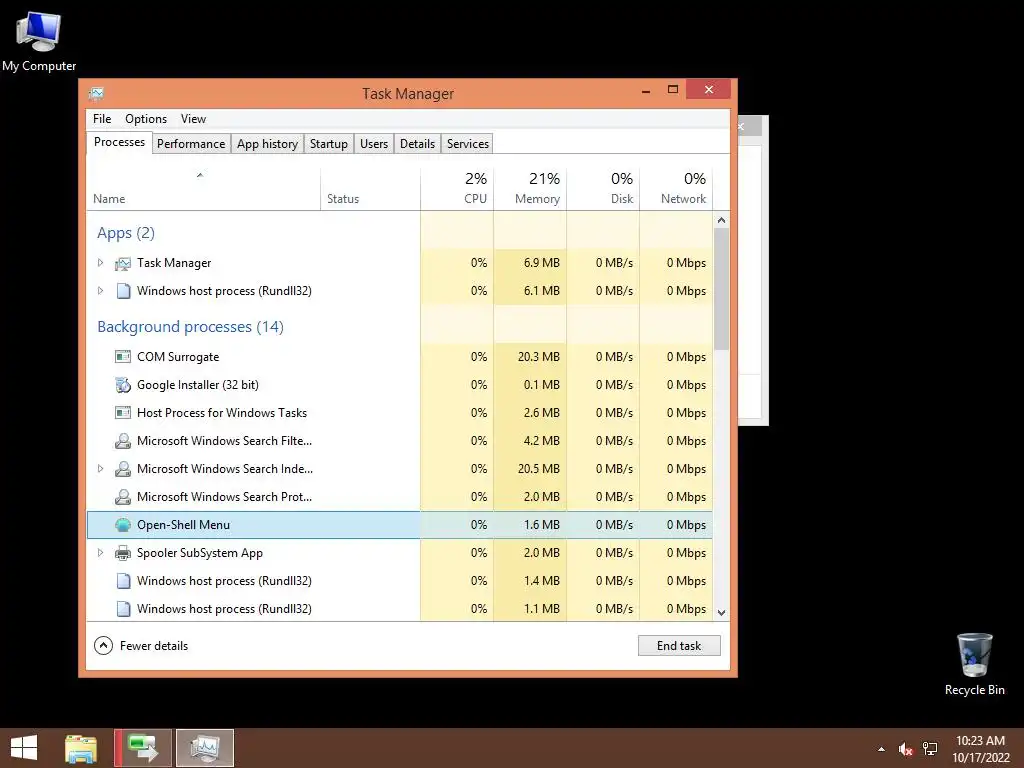Sort by the Status column header

pos(370,189)
